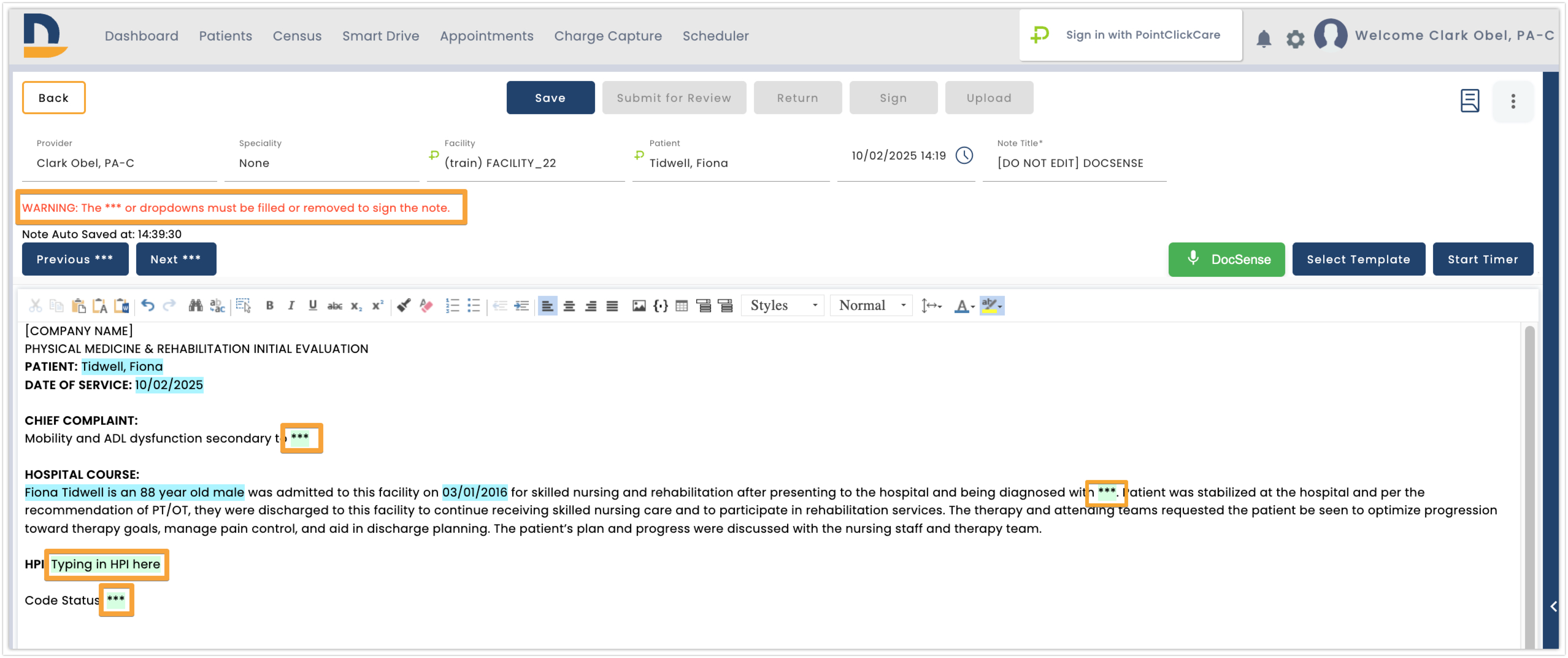This screenshot has width=1568, height=658.
Task: Click the Insert Image icon
Action: pyautogui.click(x=639, y=306)
